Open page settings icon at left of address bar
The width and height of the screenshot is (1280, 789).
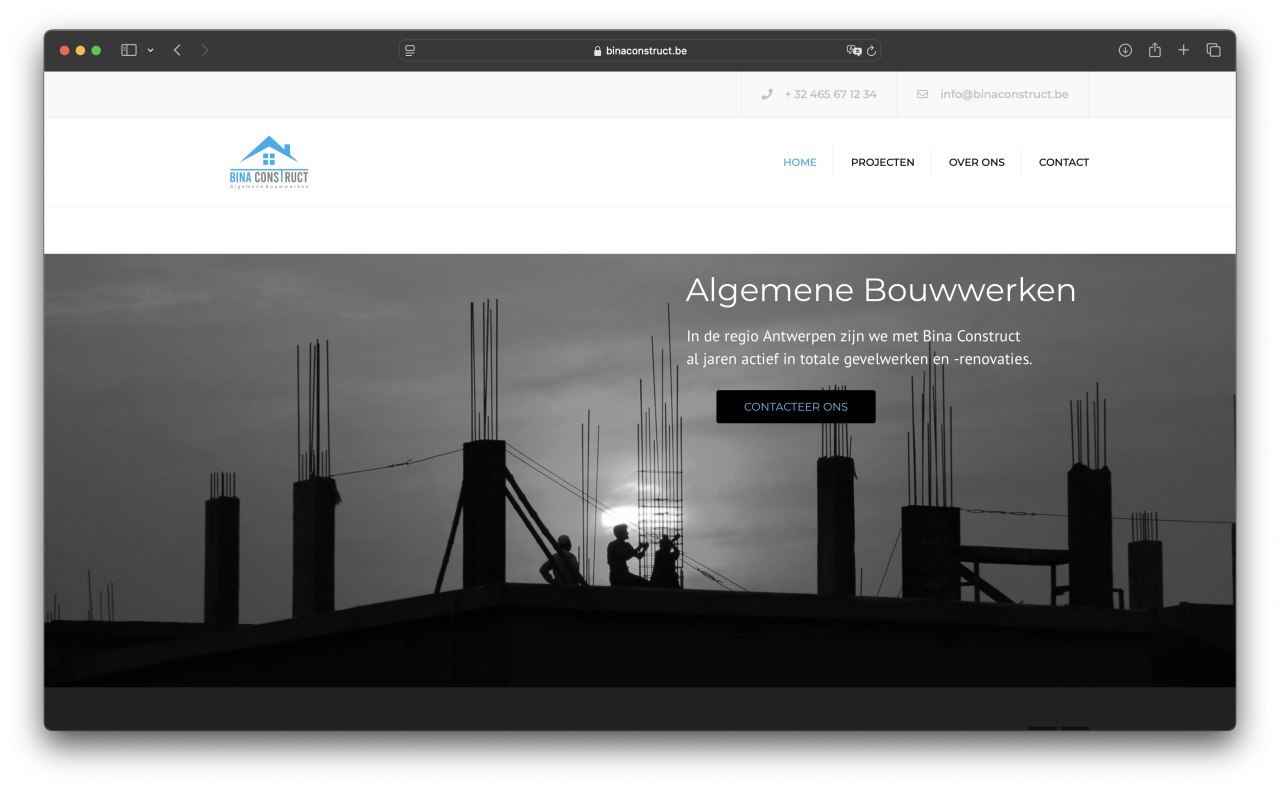[x=408, y=49]
